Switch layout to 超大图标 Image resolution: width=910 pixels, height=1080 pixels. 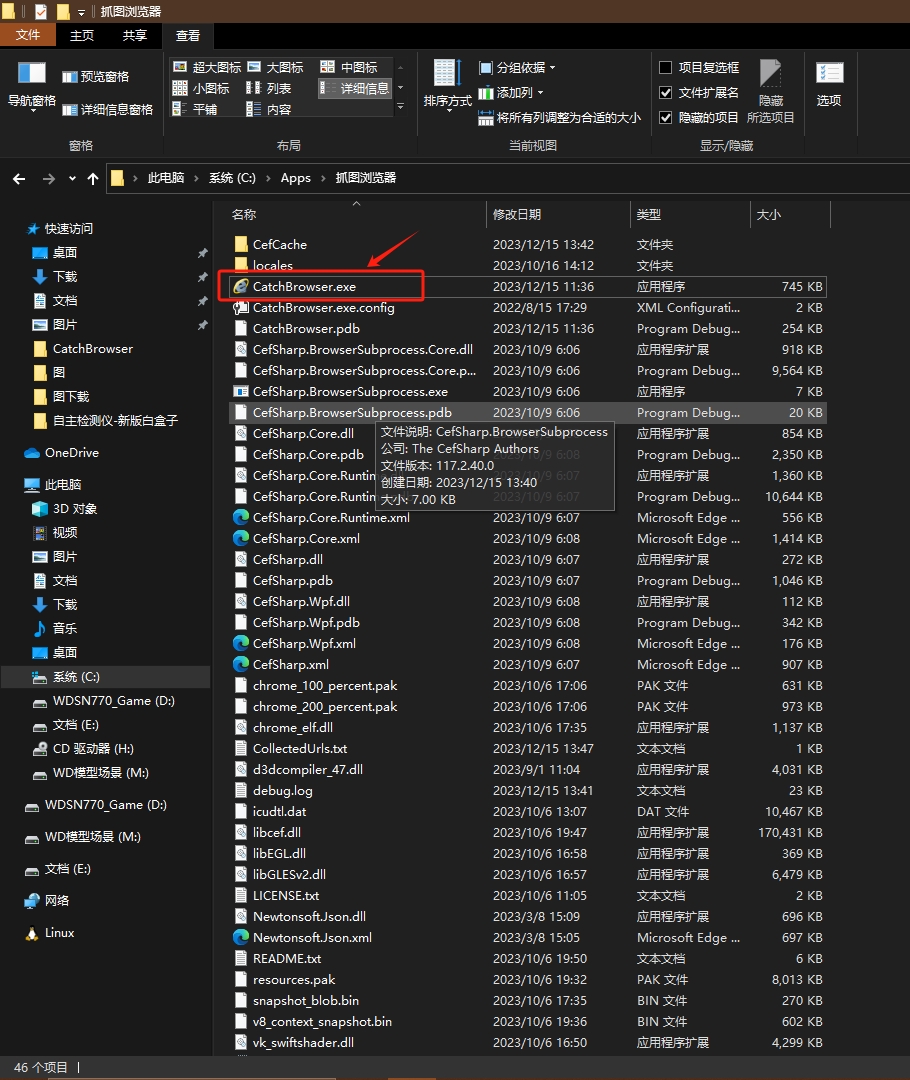pyautogui.click(x=207, y=67)
